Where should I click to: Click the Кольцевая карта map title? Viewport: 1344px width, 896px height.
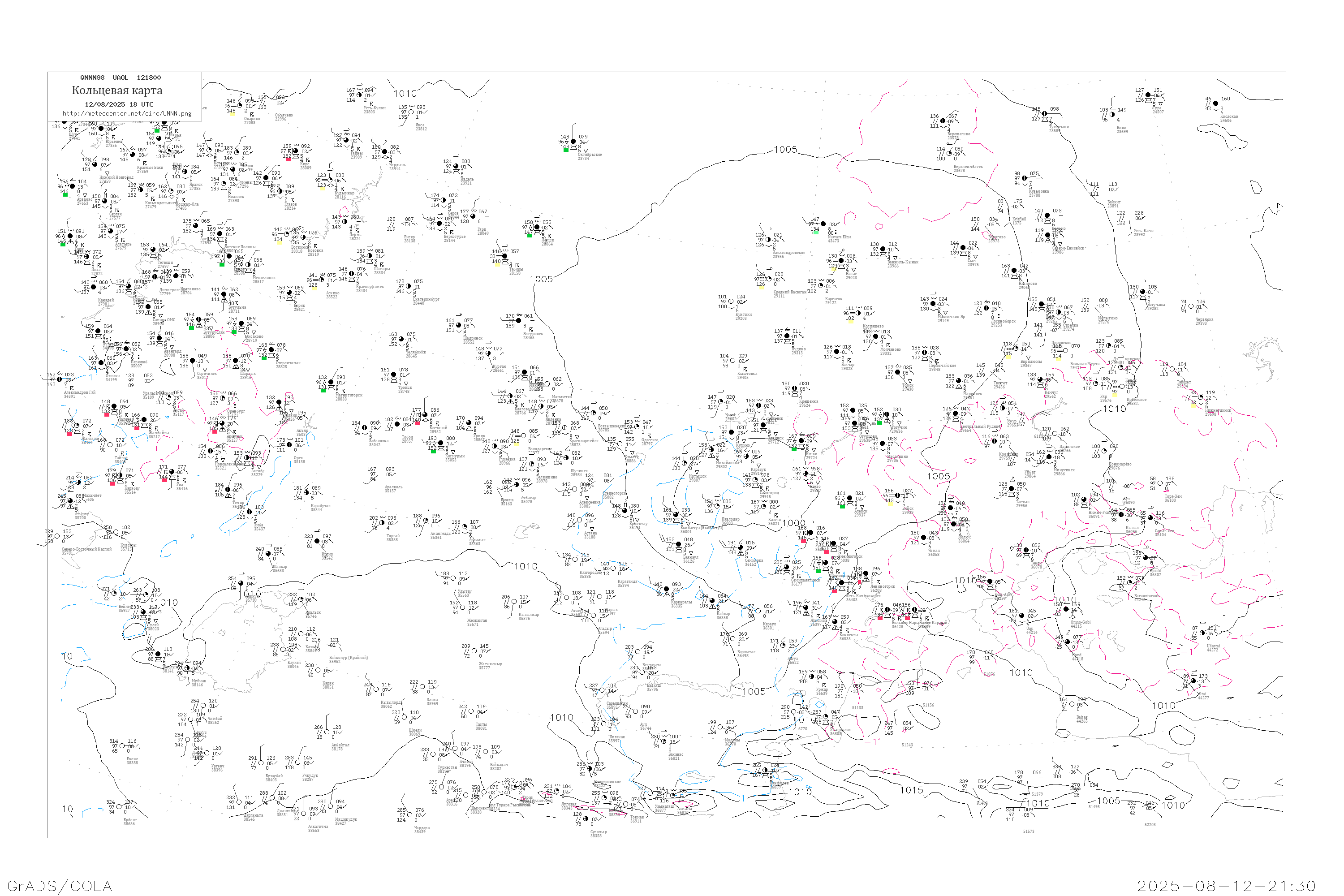point(117,90)
